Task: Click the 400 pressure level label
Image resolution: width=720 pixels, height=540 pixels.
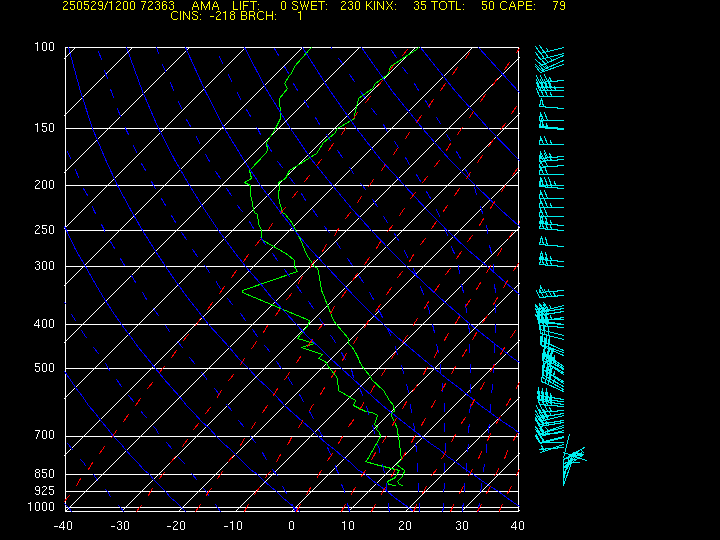Action: (x=45, y=323)
